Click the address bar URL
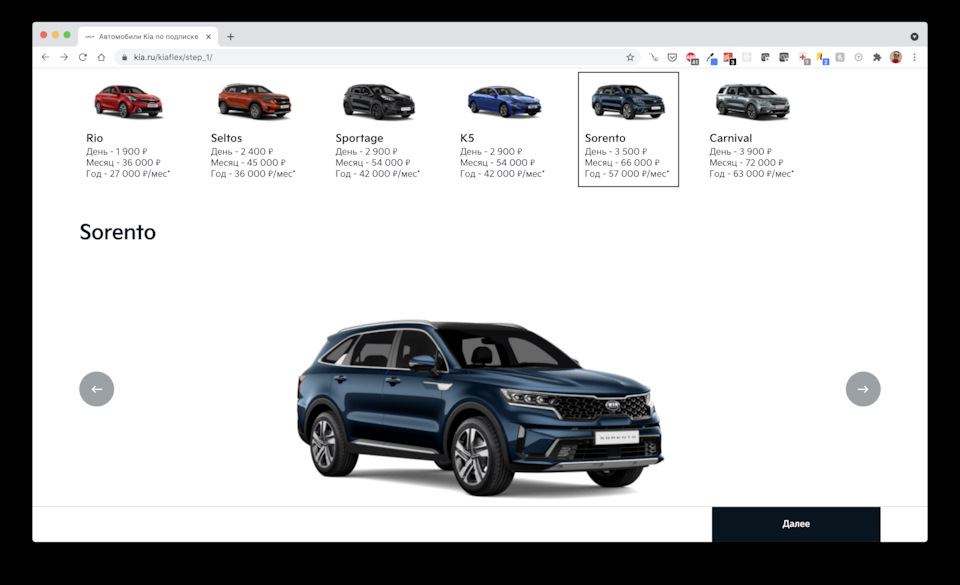 tap(173, 57)
